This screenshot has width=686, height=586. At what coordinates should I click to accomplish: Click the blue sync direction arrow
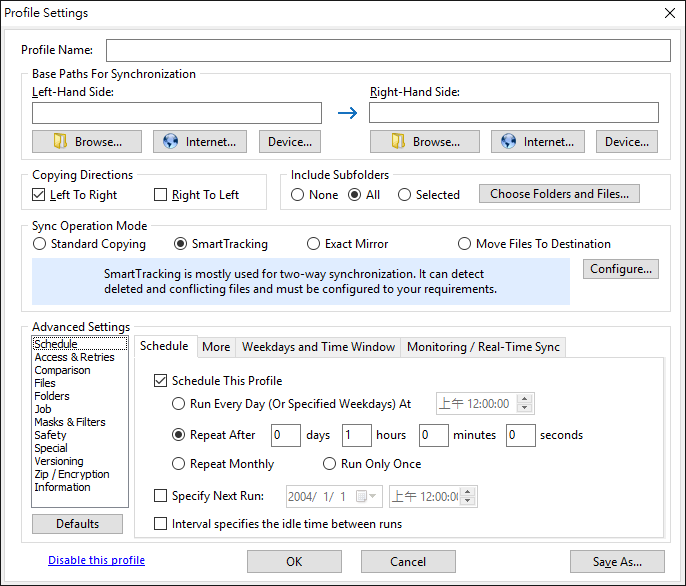point(347,113)
